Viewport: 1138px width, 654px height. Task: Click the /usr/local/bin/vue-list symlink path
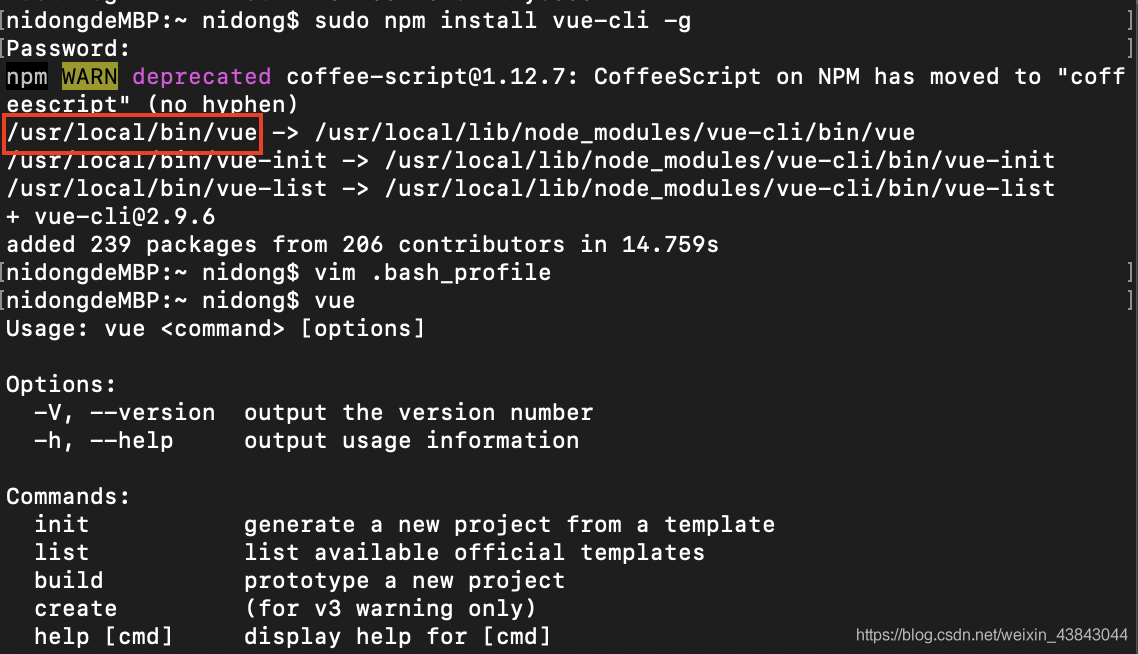[x=167, y=189]
